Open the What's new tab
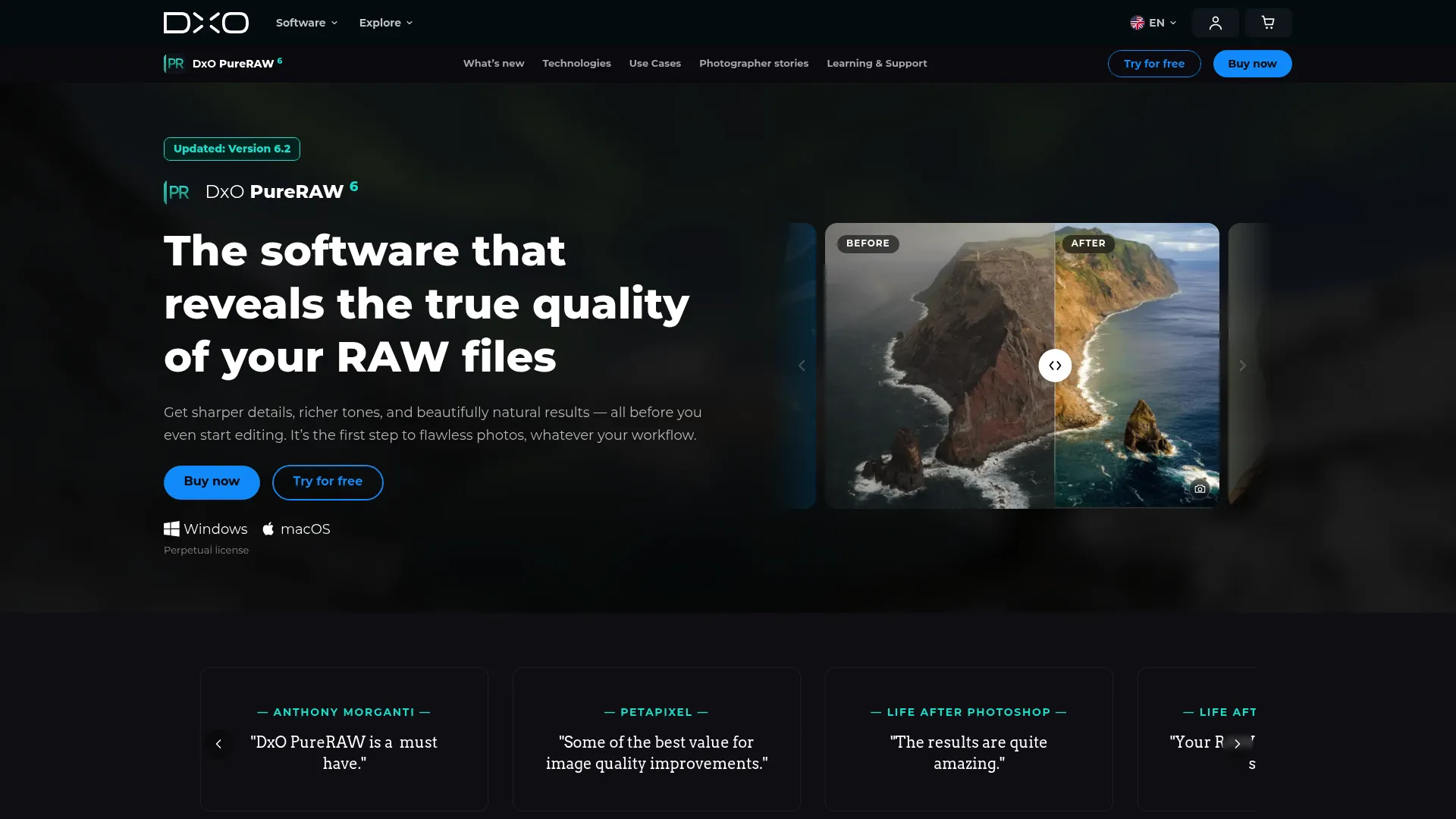 [x=494, y=64]
